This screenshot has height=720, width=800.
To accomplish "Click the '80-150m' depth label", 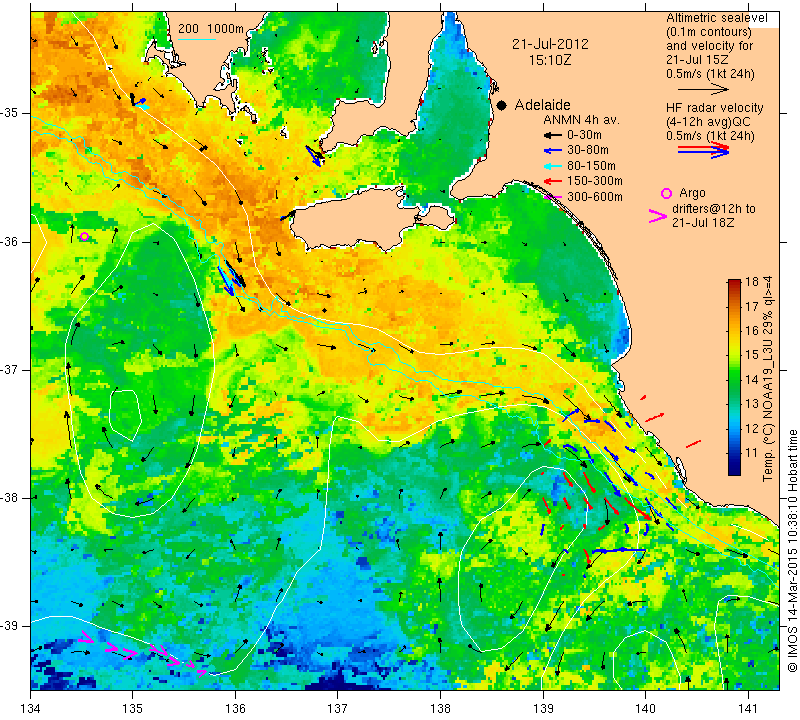I will (x=591, y=166).
